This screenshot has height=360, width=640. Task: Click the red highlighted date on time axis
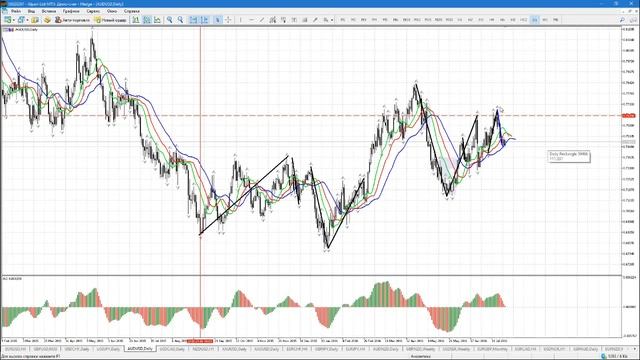[200, 340]
